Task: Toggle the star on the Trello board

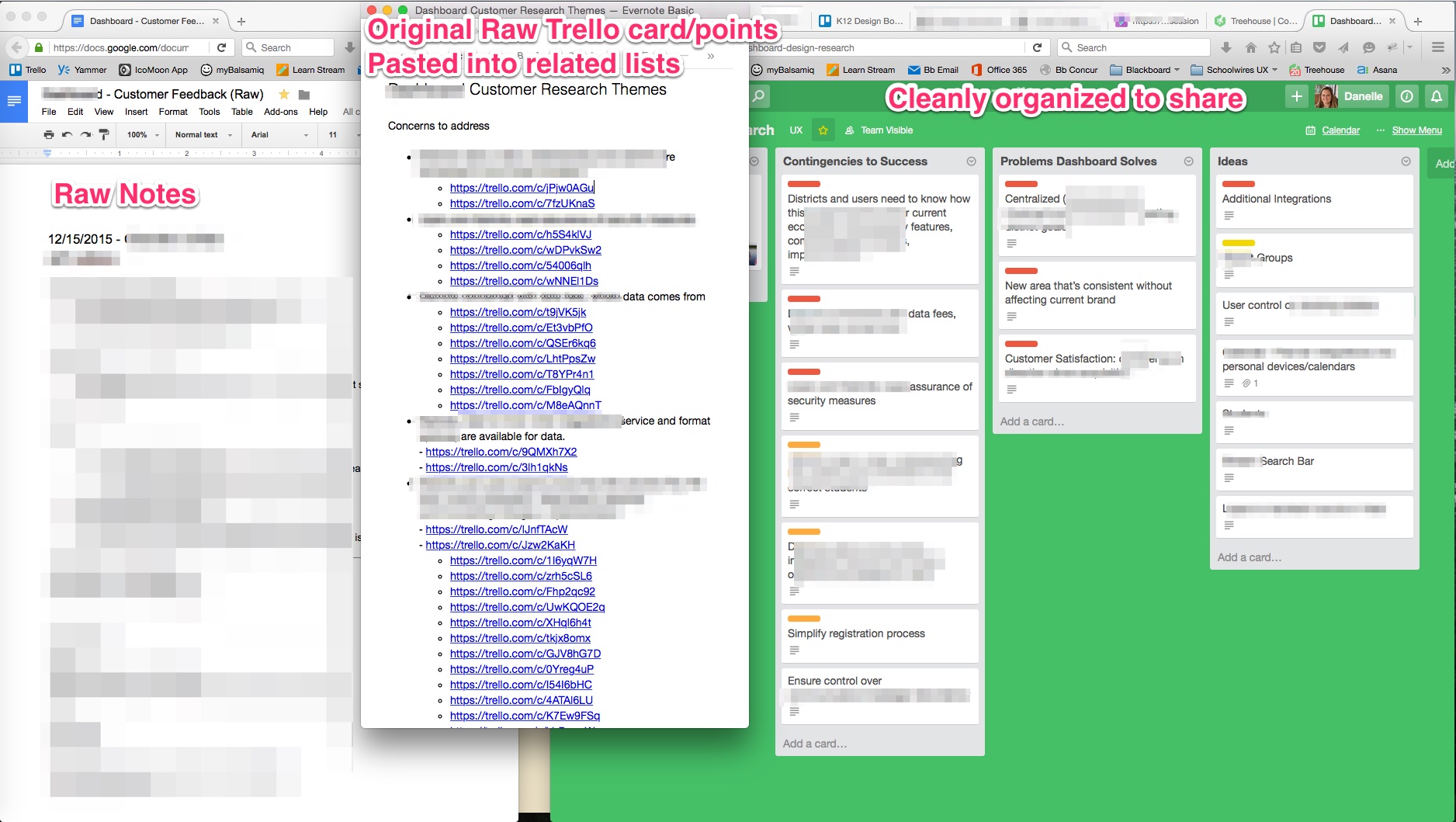Action: pyautogui.click(x=823, y=130)
